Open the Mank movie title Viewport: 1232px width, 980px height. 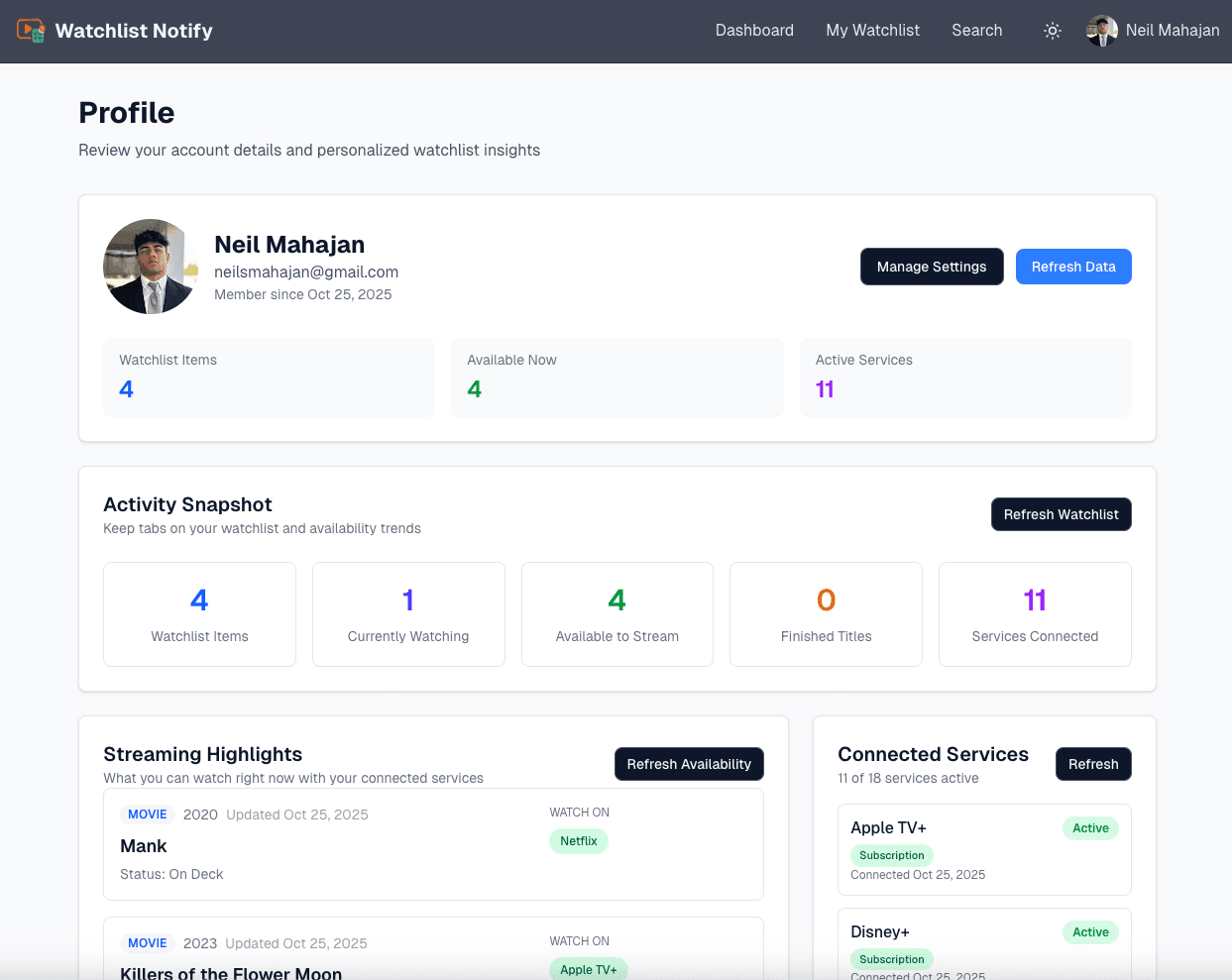point(144,846)
